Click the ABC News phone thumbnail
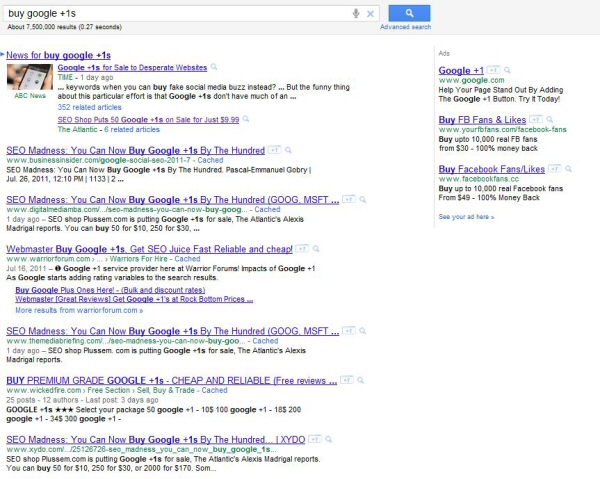 [x=30, y=77]
